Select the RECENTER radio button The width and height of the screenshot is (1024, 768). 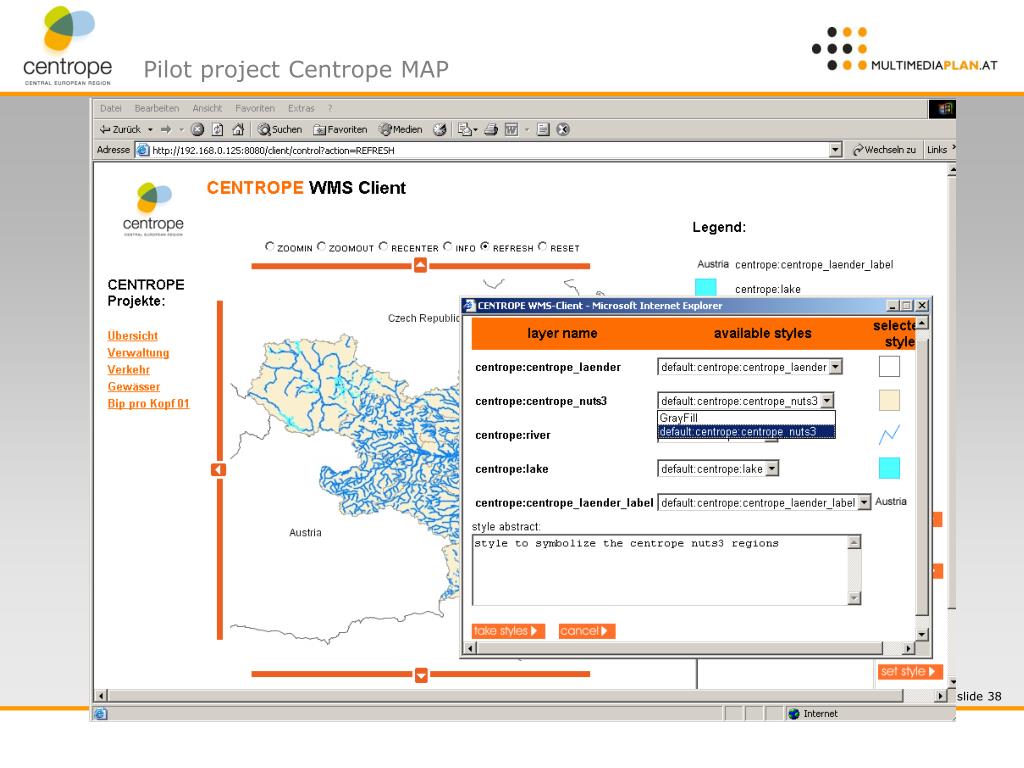(383, 246)
